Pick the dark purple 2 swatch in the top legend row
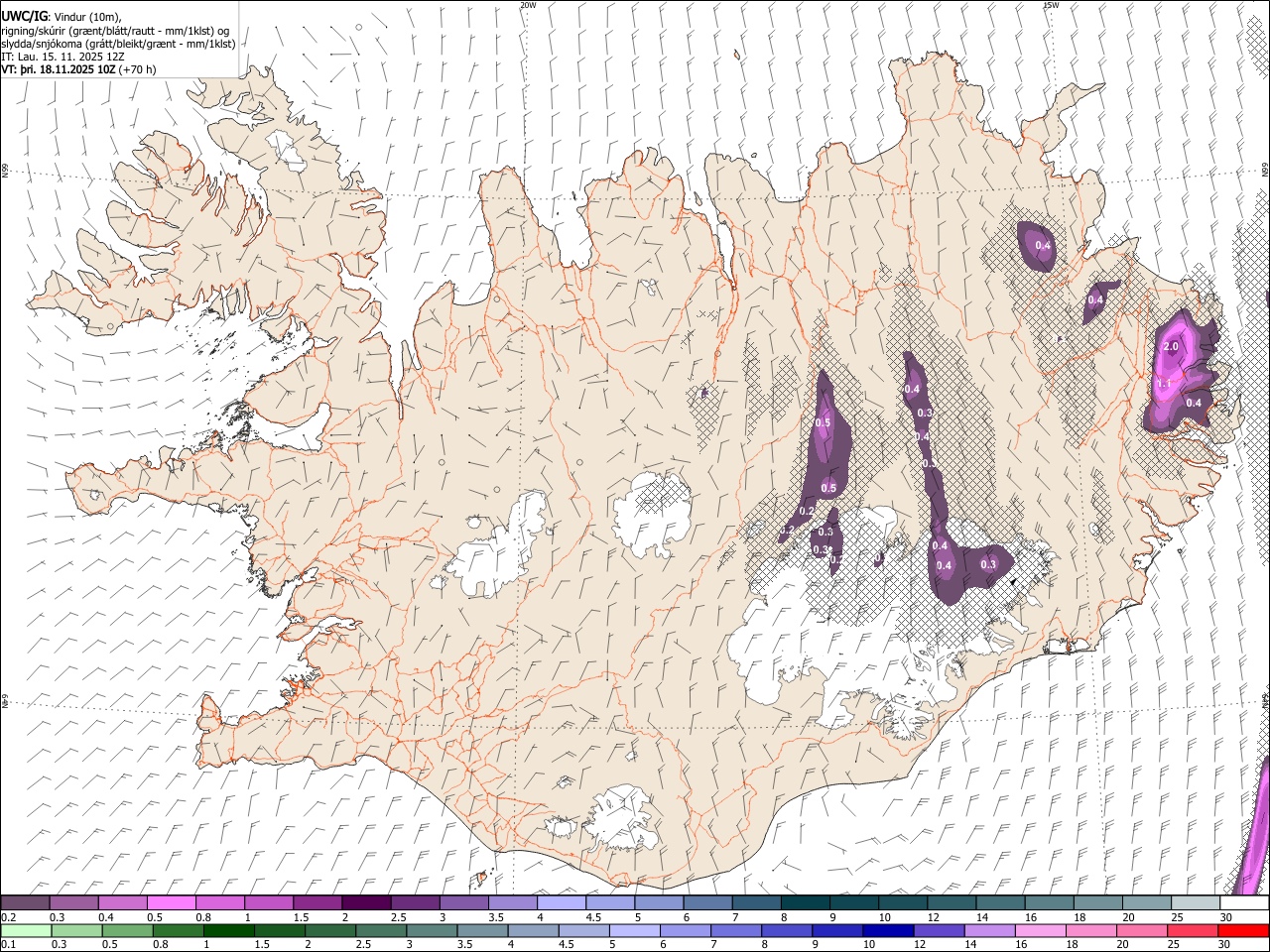 point(366,903)
